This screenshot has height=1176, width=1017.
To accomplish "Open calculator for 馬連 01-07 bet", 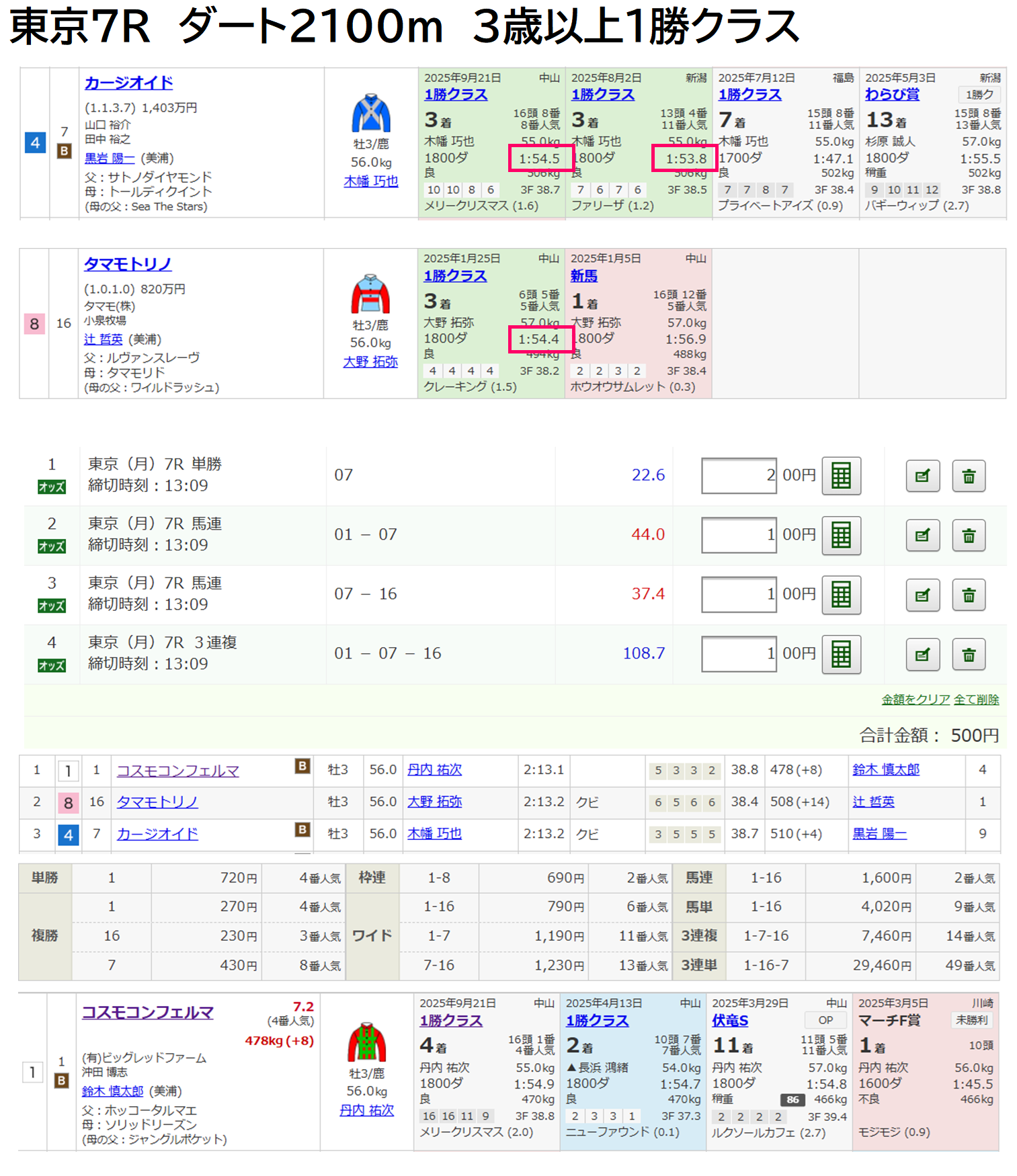I will tap(841, 535).
